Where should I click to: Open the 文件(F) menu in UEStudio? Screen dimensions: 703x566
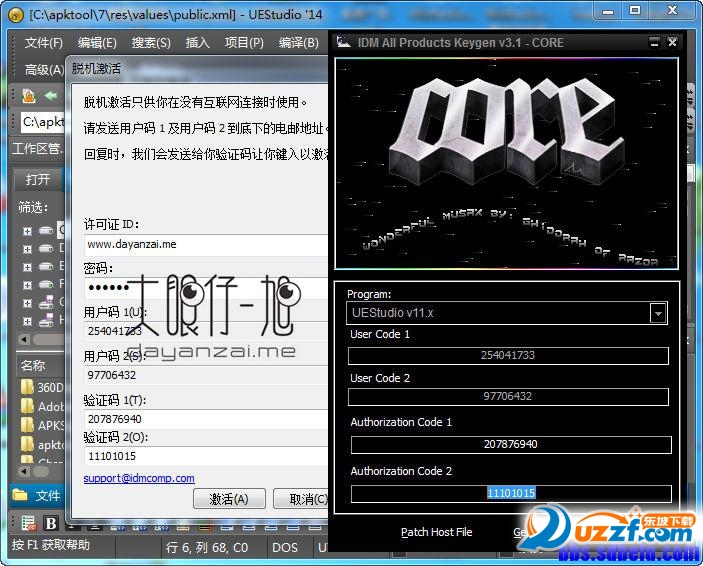[x=43, y=43]
